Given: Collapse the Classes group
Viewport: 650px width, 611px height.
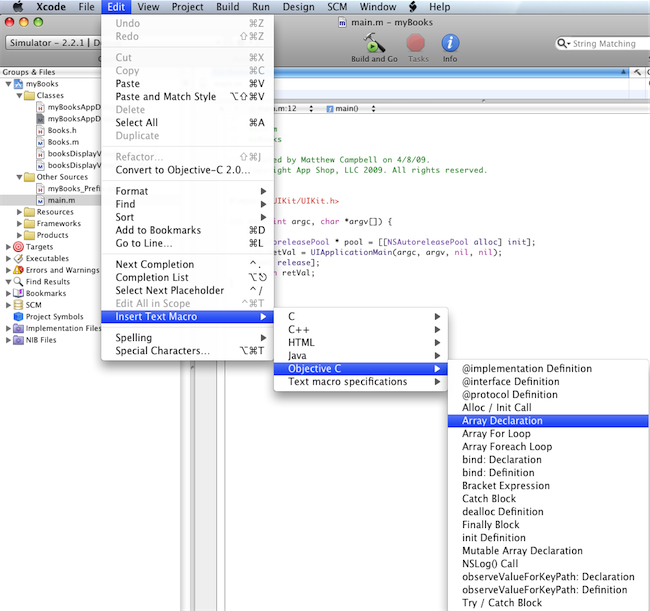Looking at the screenshot, I should click(19, 95).
